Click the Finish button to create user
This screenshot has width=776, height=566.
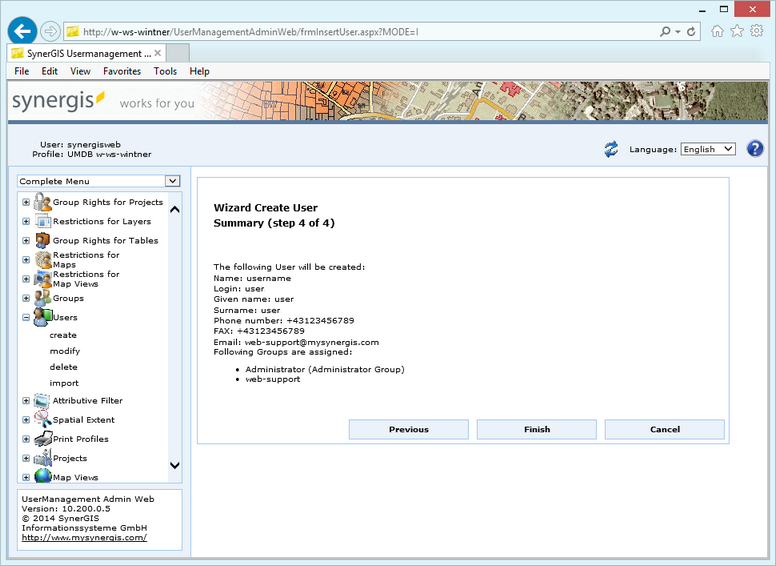point(537,429)
